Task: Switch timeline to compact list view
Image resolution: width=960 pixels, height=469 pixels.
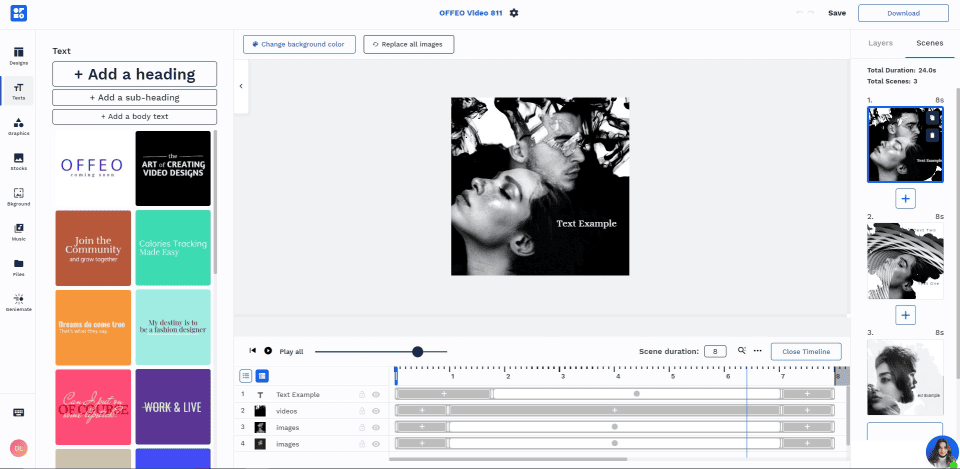Action: (246, 376)
